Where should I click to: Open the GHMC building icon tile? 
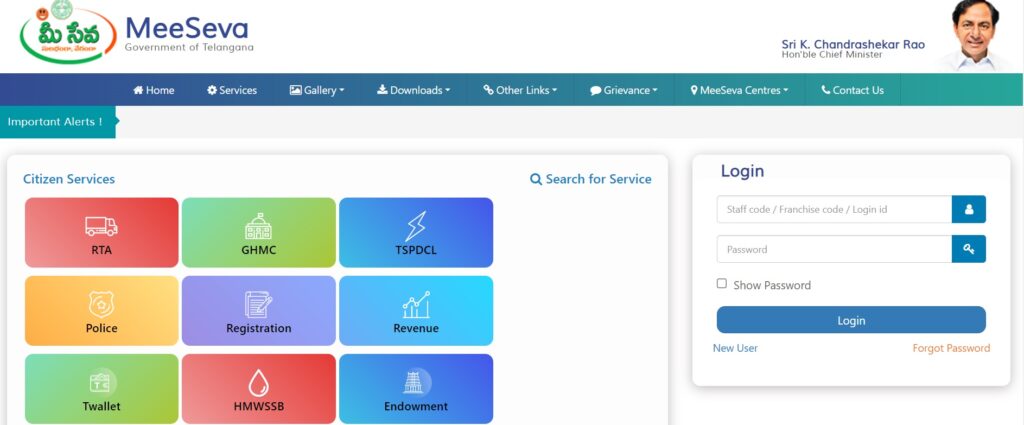pyautogui.click(x=259, y=232)
